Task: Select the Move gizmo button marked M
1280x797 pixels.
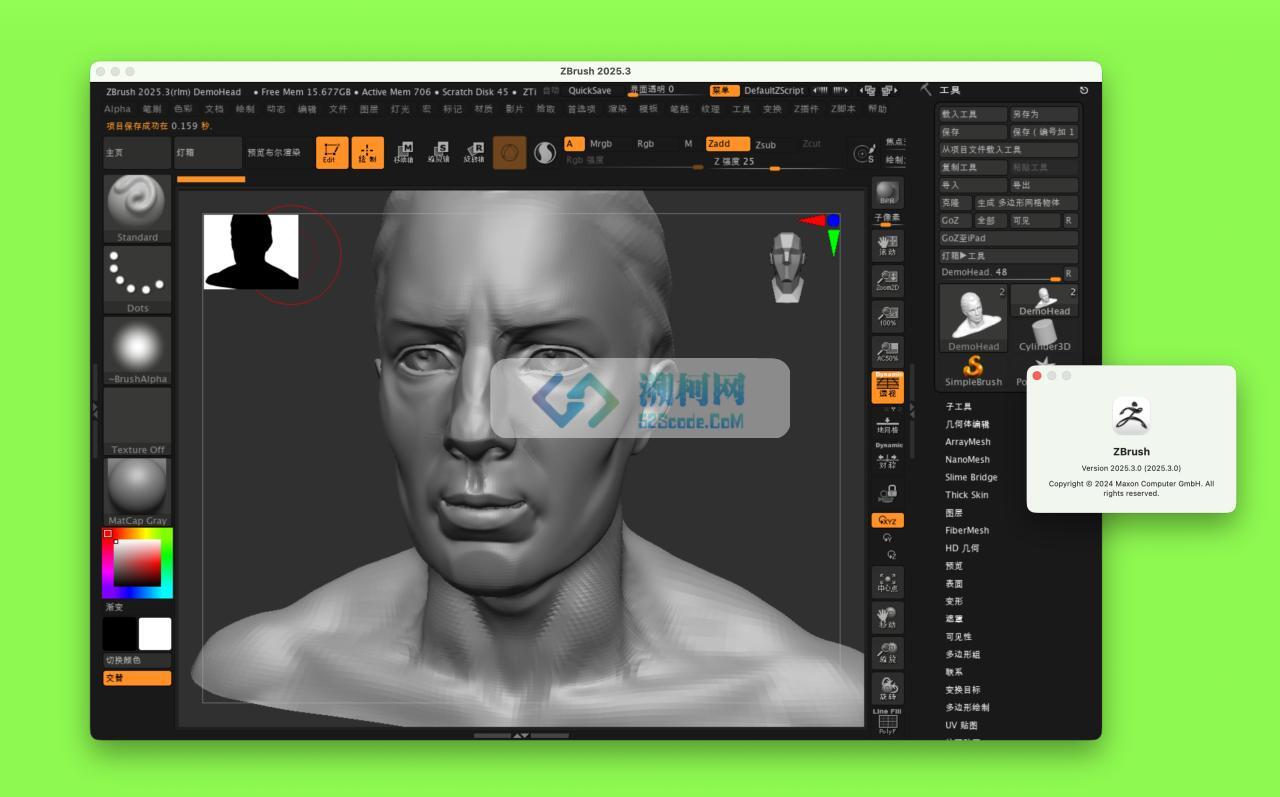Action: click(x=403, y=152)
